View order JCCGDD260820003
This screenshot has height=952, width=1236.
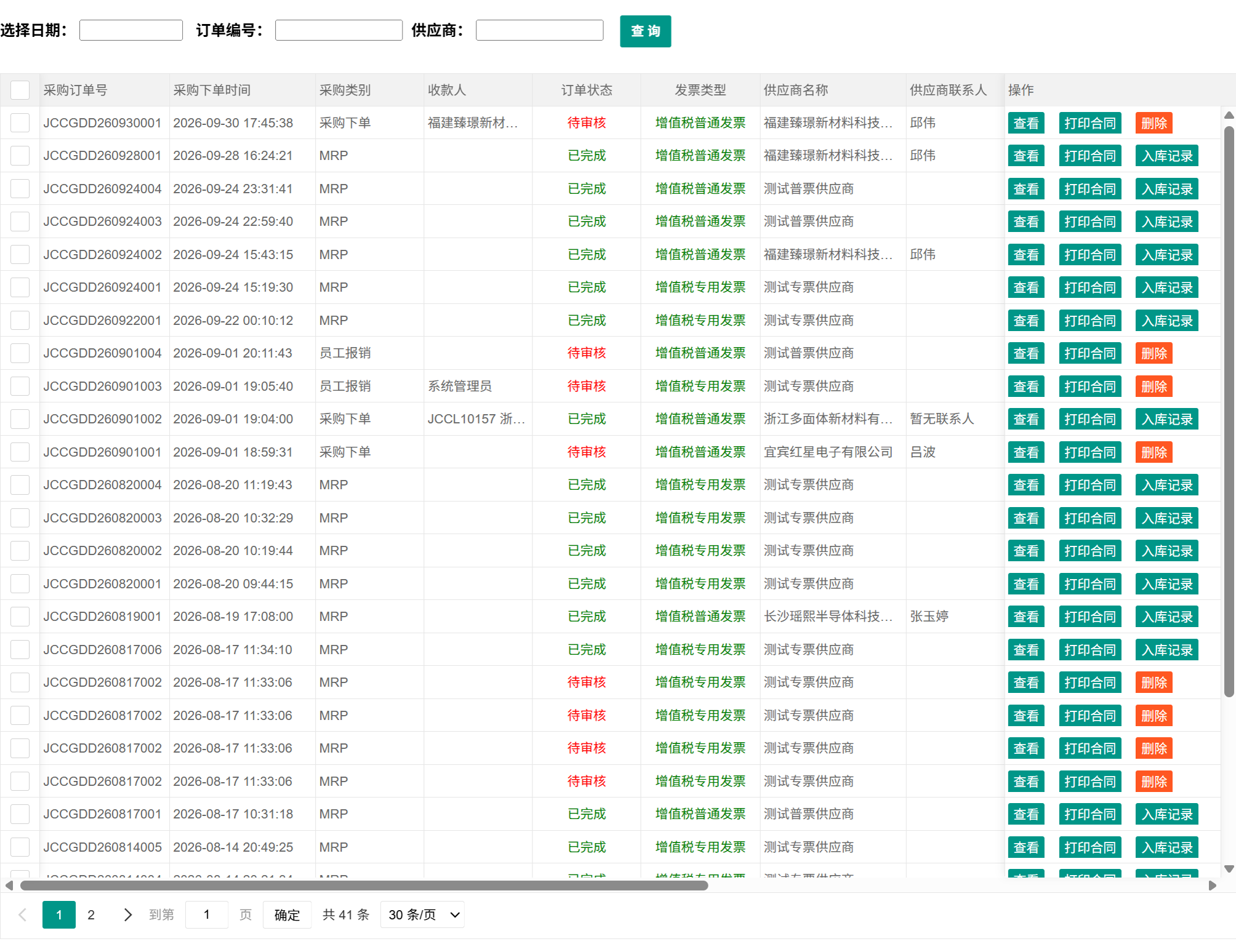click(x=1026, y=518)
